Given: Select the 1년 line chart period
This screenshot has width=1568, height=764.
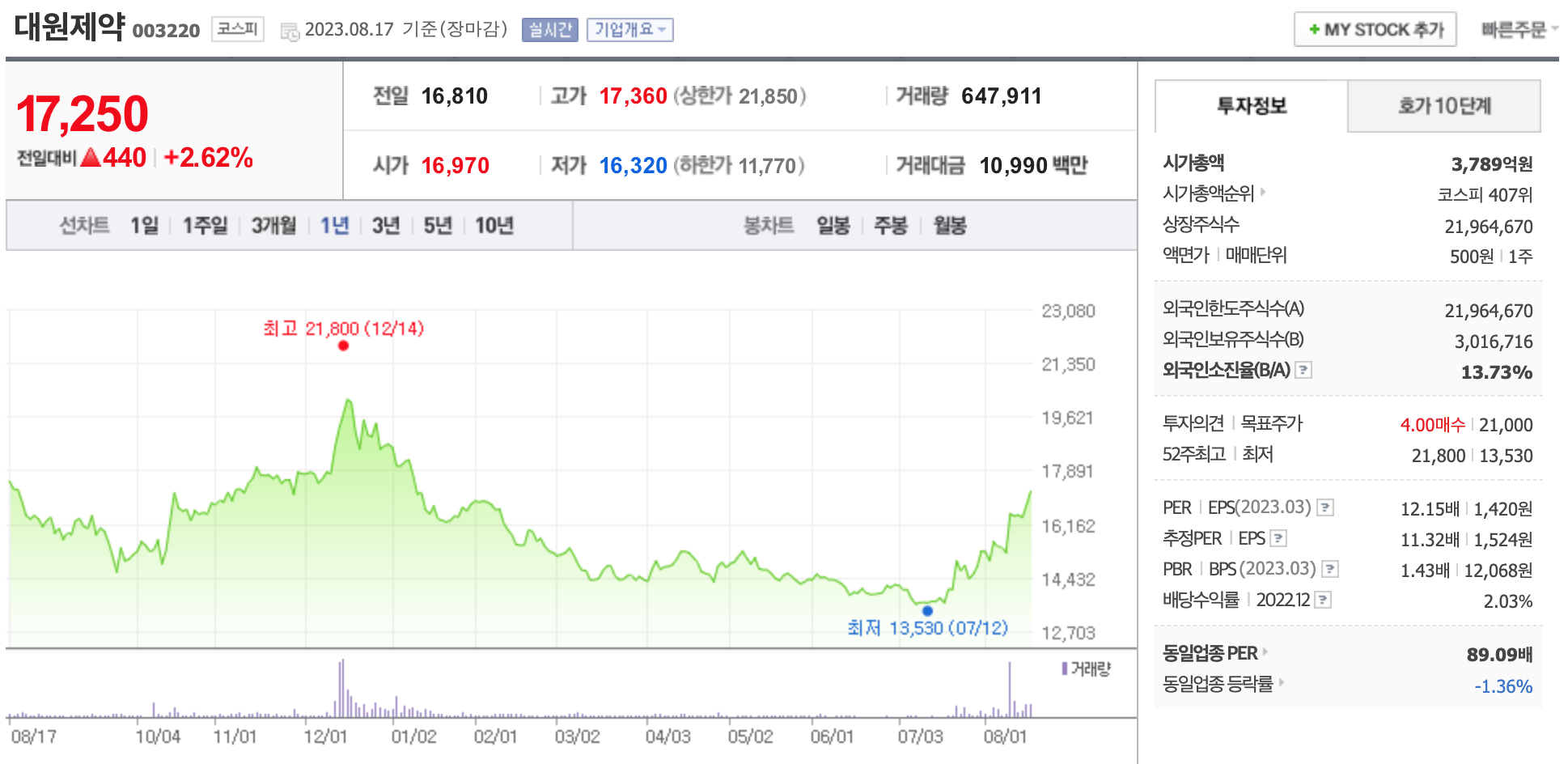Looking at the screenshot, I should (334, 225).
